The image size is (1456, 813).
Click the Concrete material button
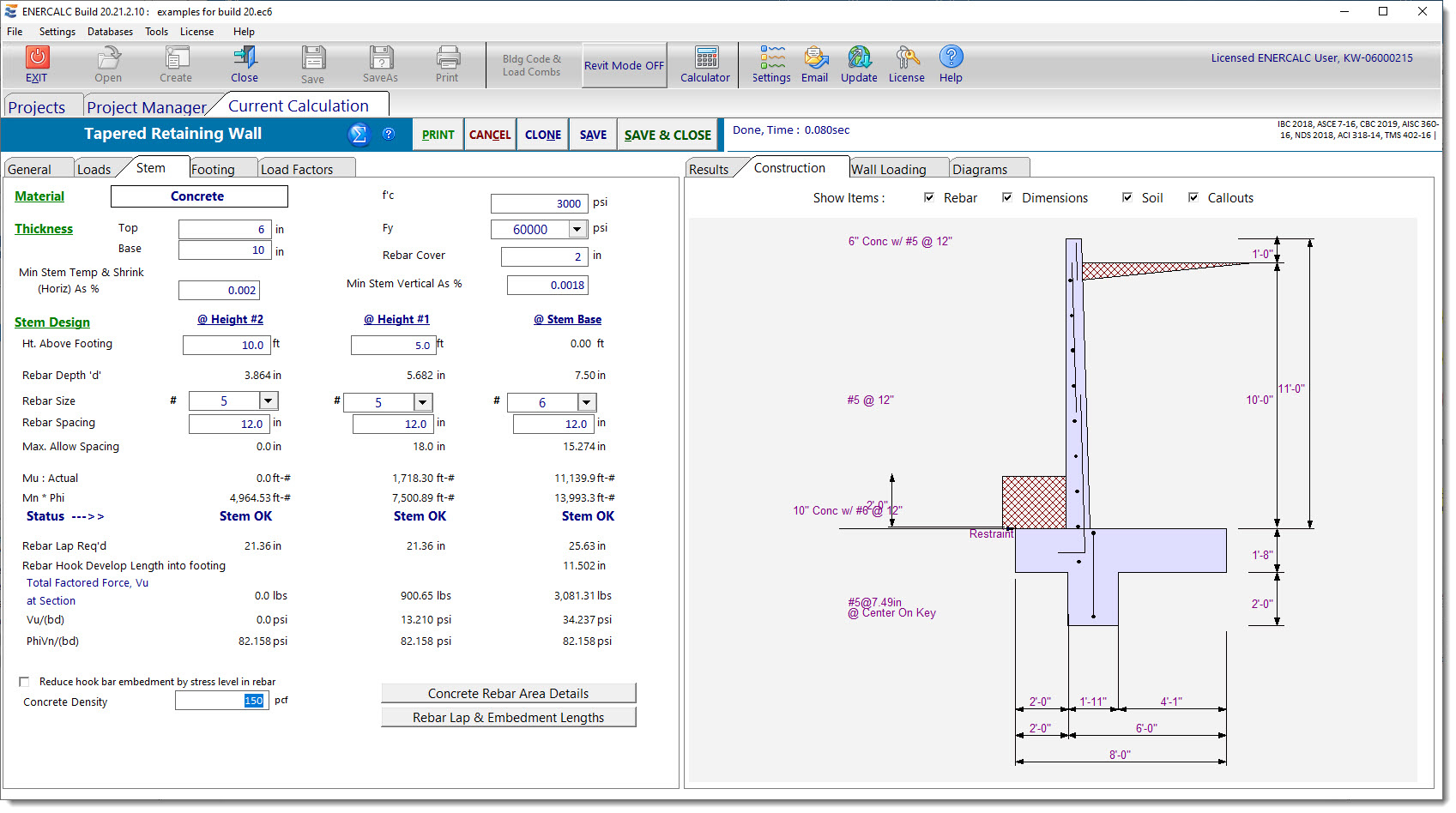pos(198,196)
